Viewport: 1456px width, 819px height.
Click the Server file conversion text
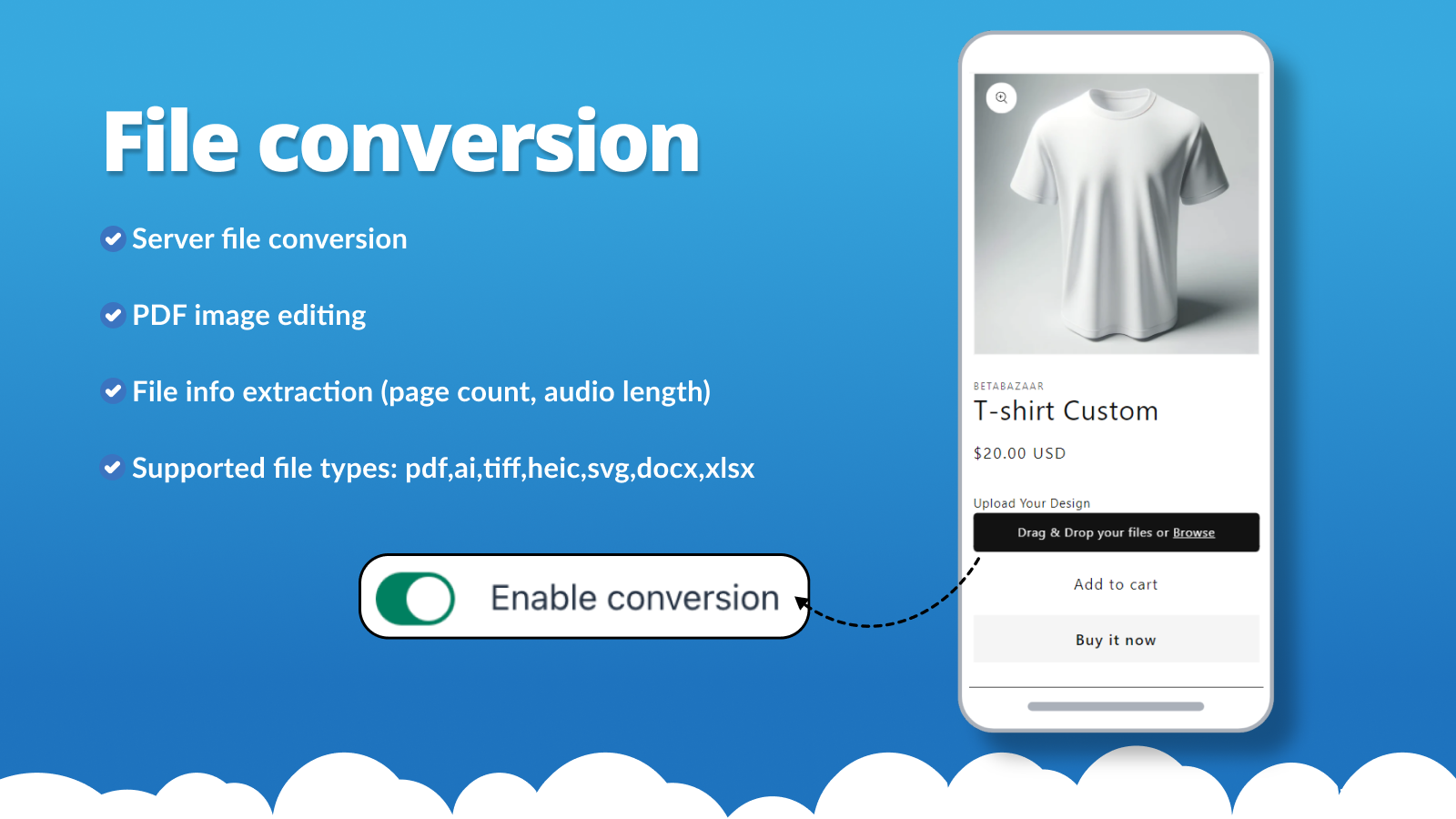(x=269, y=239)
